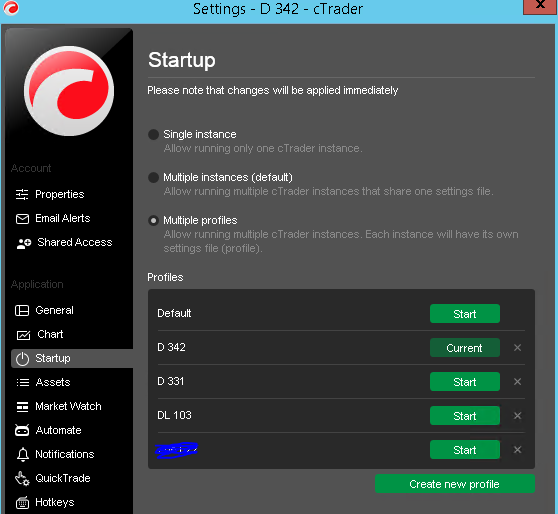Click the D 331 profile name

pyautogui.click(x=170, y=381)
